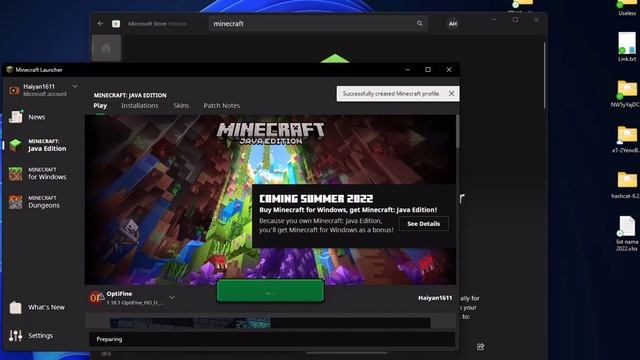
Task: Click the See Details button
Action: 424,224
